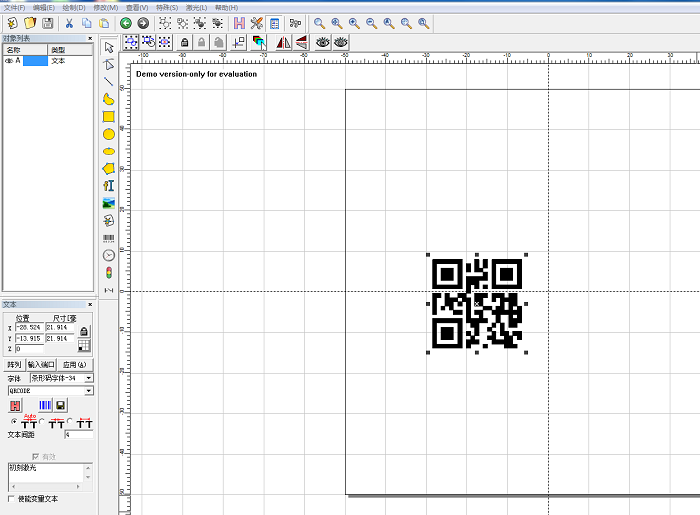This screenshot has height=515, width=700.
Task: Click the first eye Show icon
Action: (323, 42)
